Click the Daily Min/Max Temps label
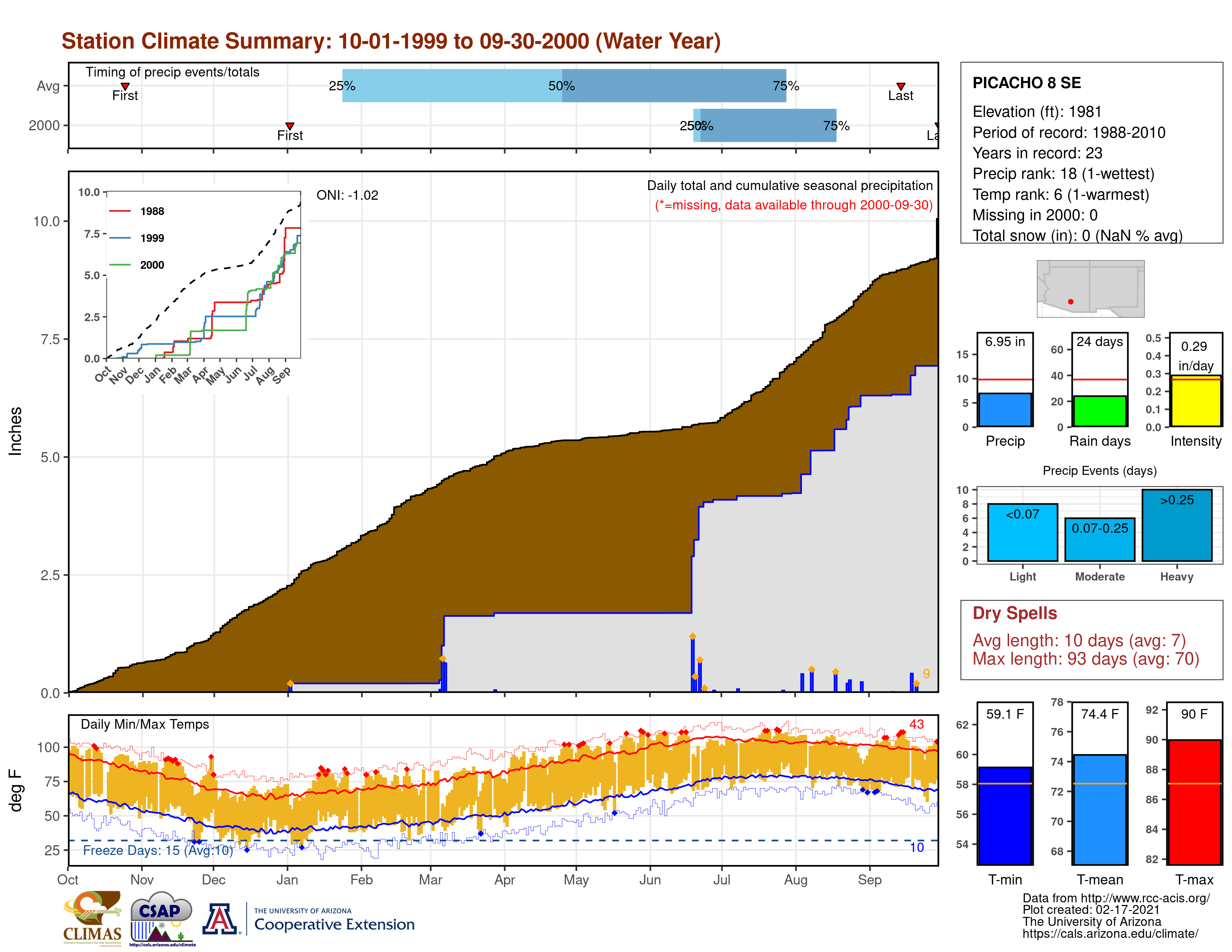This screenshot has height=952, width=1232. [144, 725]
